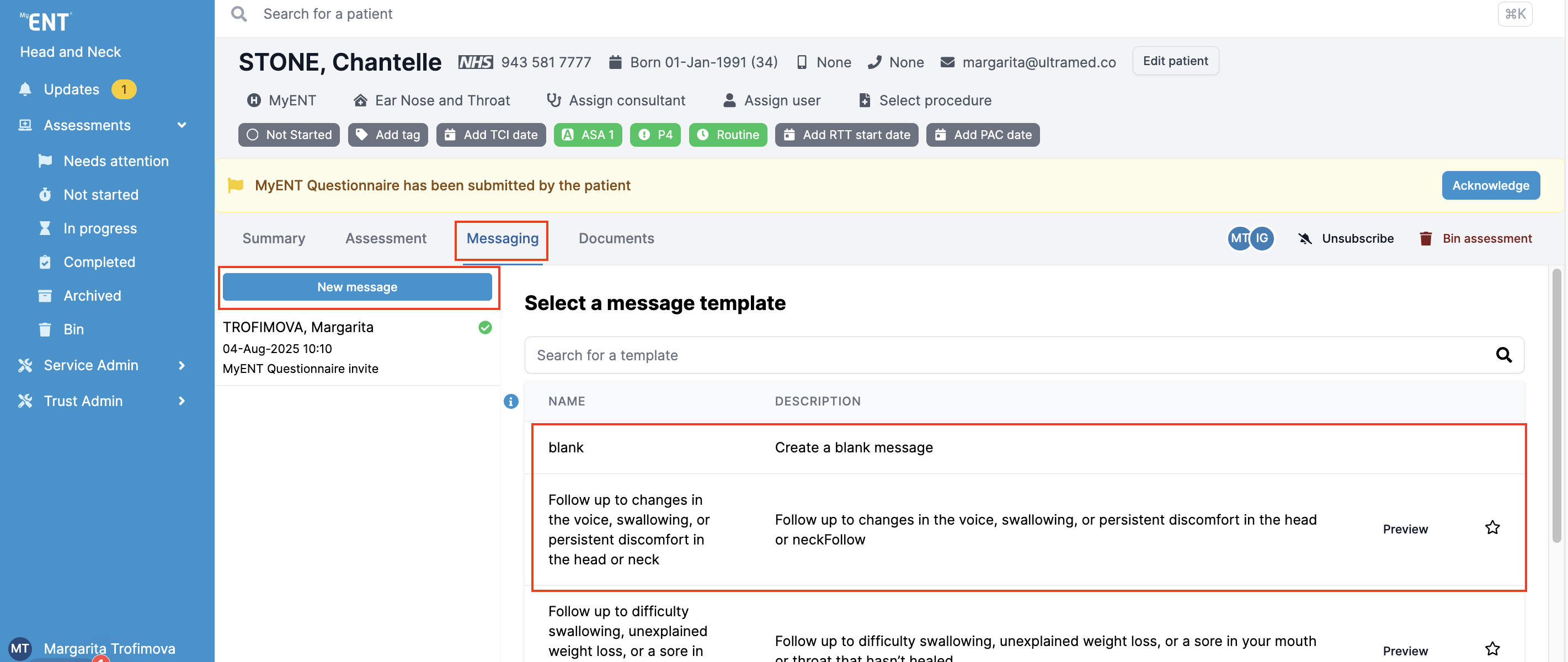This screenshot has height=662, width=1568.
Task: Favorite the voice changes follow-up template
Action: point(1492,527)
